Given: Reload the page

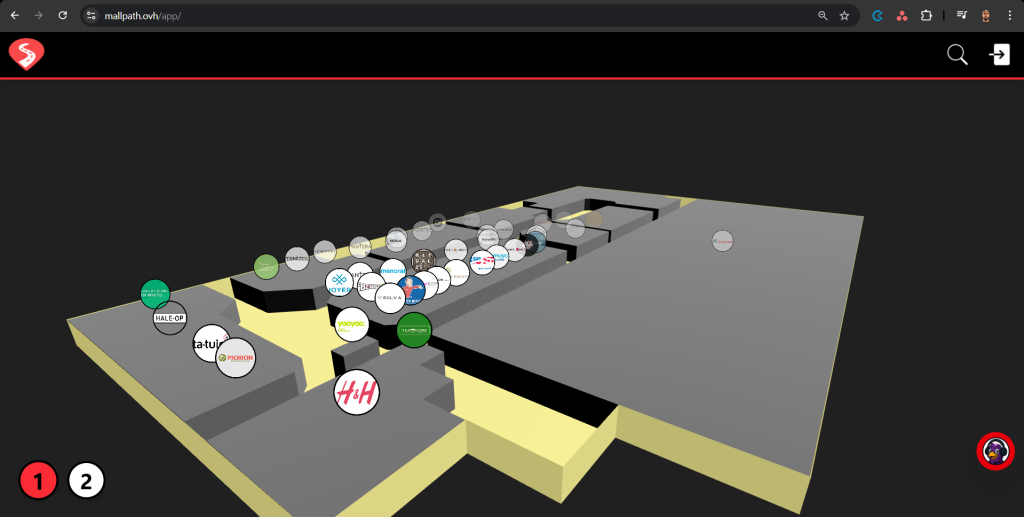Looking at the screenshot, I should pyautogui.click(x=63, y=16).
